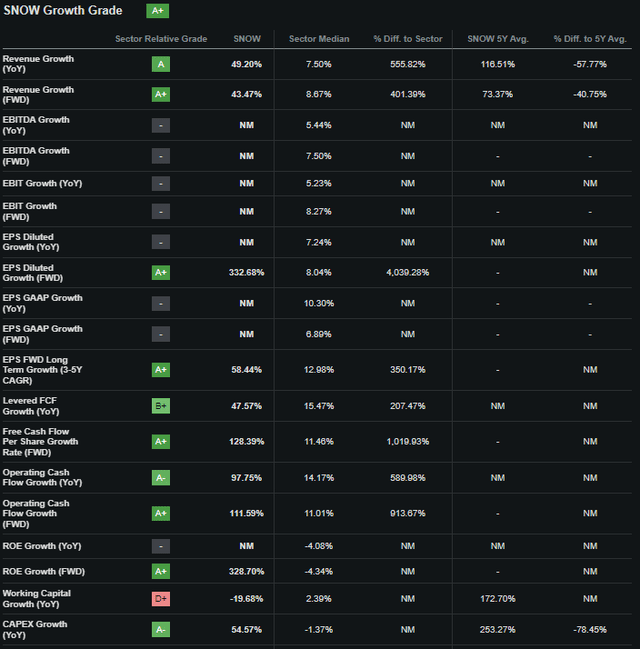Screen dimensions: 640x649
Task: Select the ROE Growth (YoY) label
Action: point(42,546)
